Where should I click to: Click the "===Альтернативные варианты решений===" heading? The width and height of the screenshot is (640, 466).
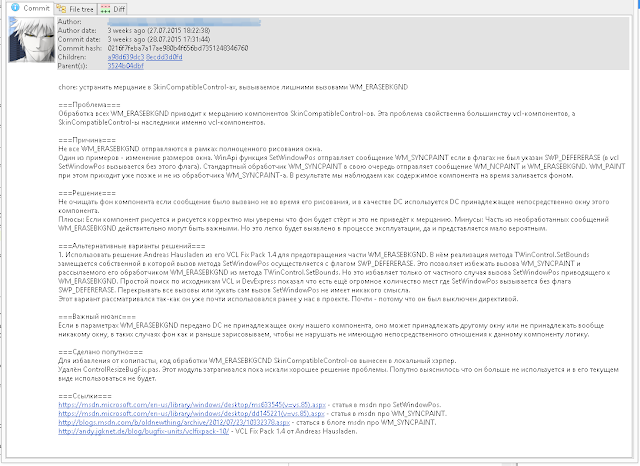tap(132, 246)
